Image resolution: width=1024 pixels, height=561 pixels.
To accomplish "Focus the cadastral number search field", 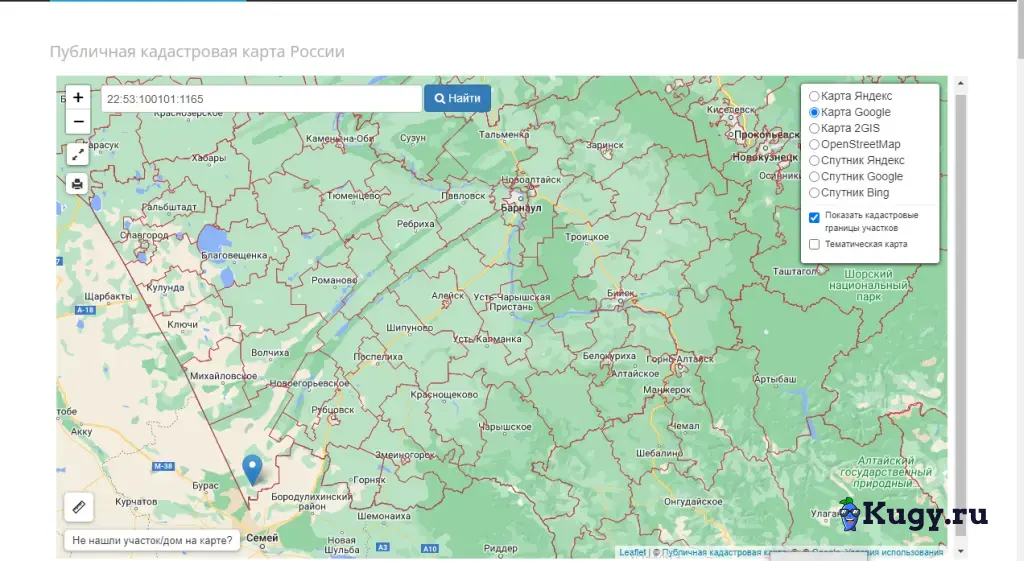I will [x=261, y=99].
